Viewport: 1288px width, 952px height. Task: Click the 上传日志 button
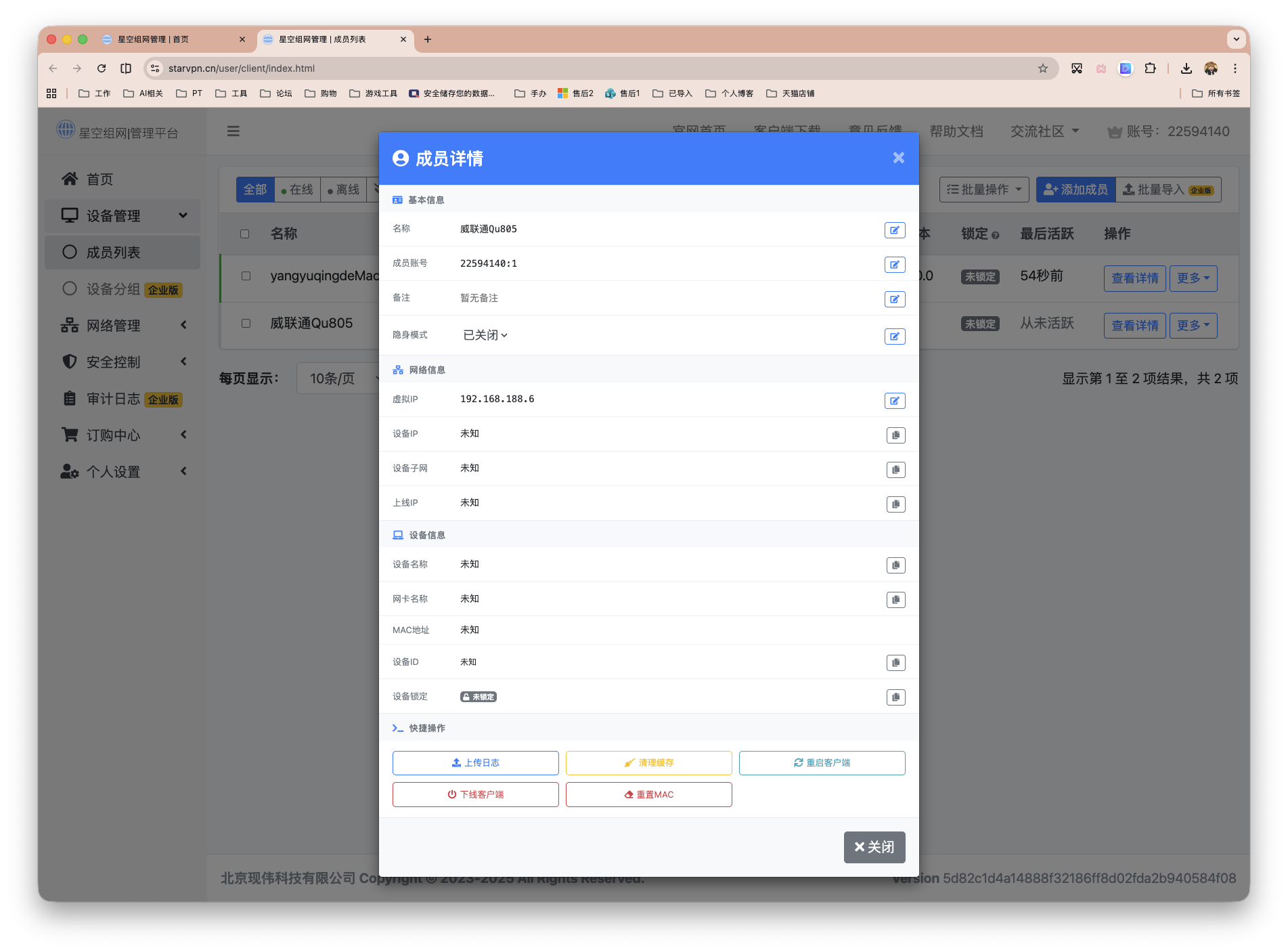[475, 763]
